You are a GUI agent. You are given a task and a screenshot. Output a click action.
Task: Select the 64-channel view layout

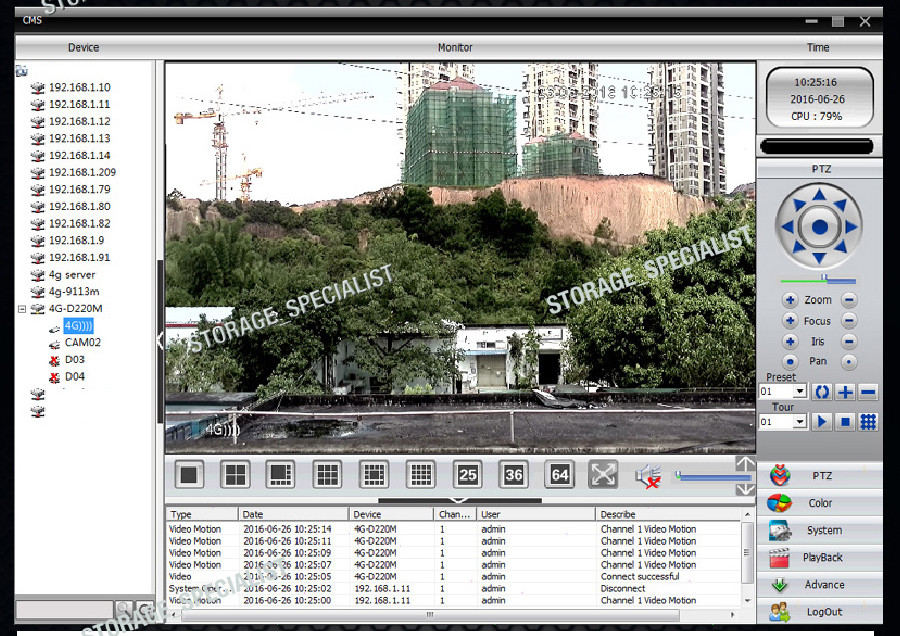(x=560, y=475)
